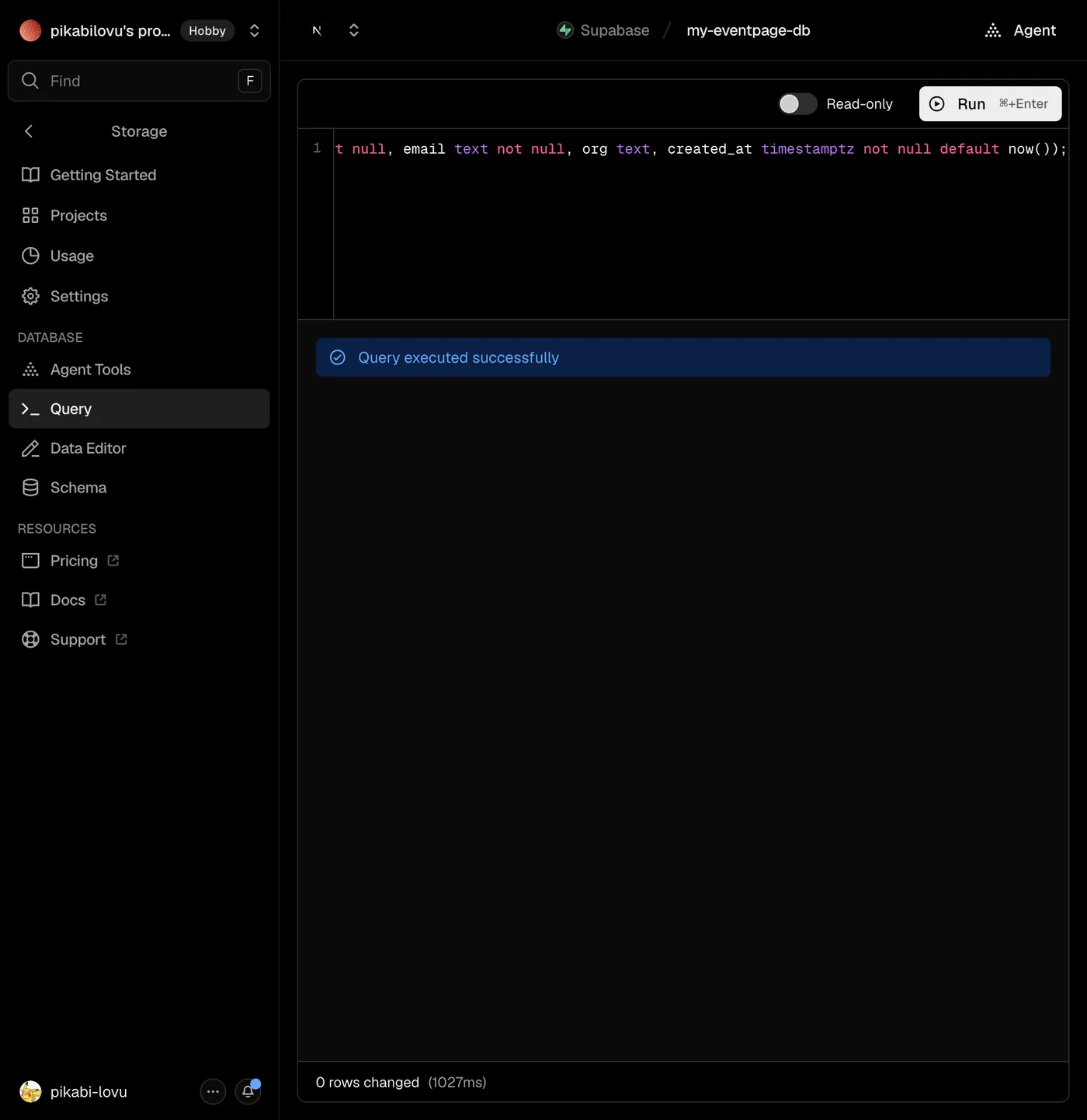Toggle the Read-only switch
The width and height of the screenshot is (1087, 1120).
point(797,104)
